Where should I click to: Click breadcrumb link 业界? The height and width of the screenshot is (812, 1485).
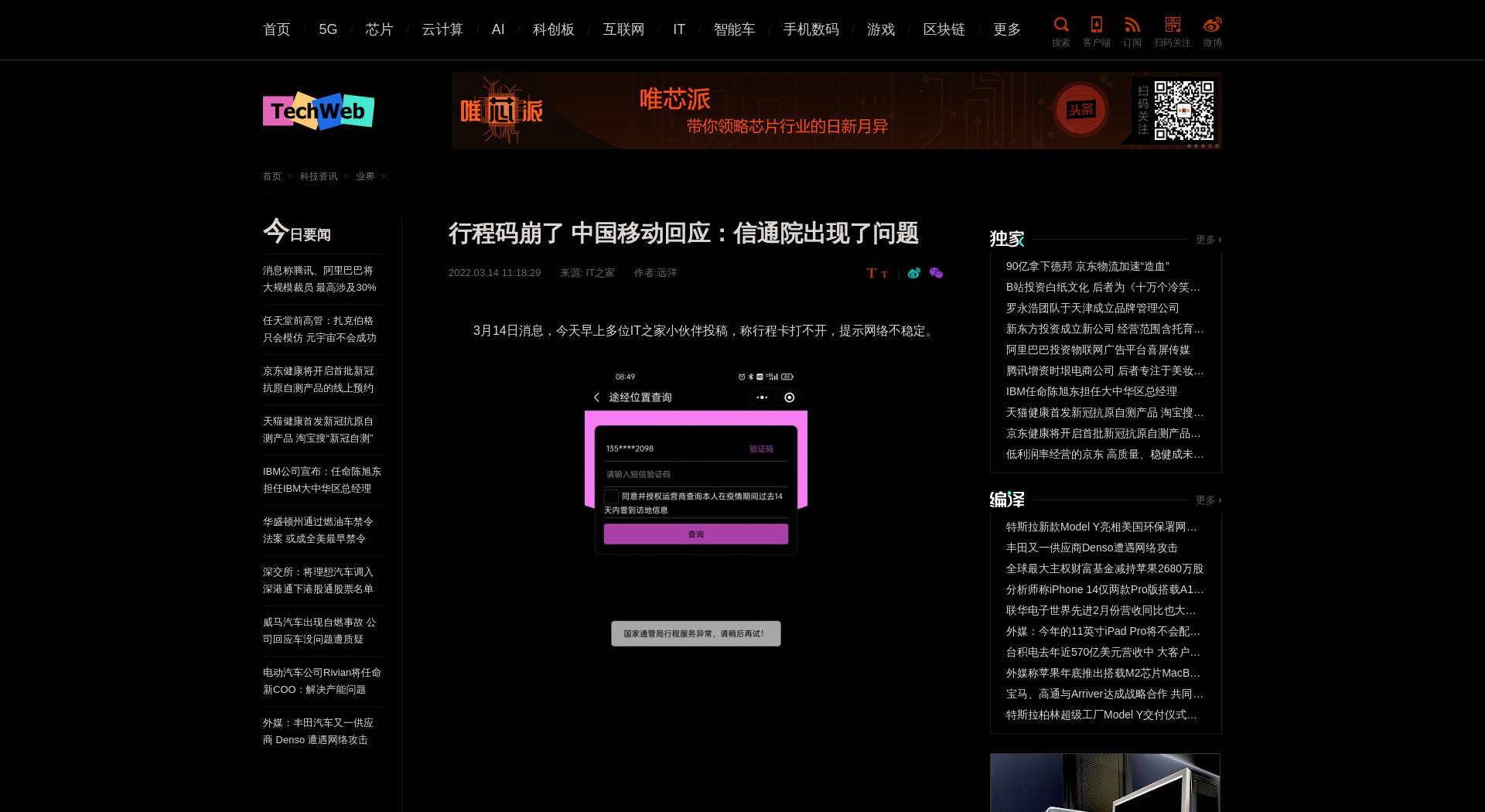pos(365,176)
